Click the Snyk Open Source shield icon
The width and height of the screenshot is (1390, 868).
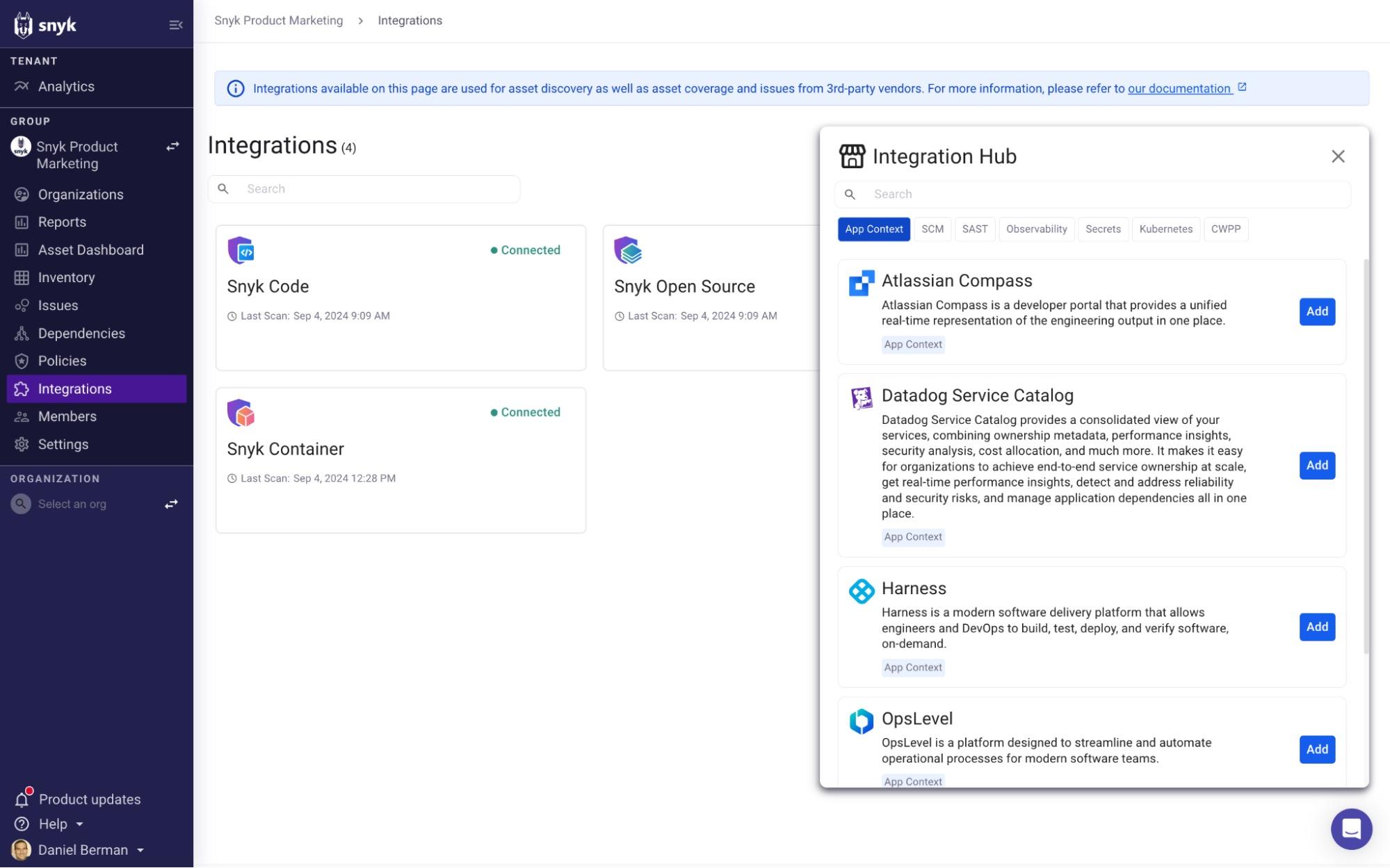tap(628, 250)
